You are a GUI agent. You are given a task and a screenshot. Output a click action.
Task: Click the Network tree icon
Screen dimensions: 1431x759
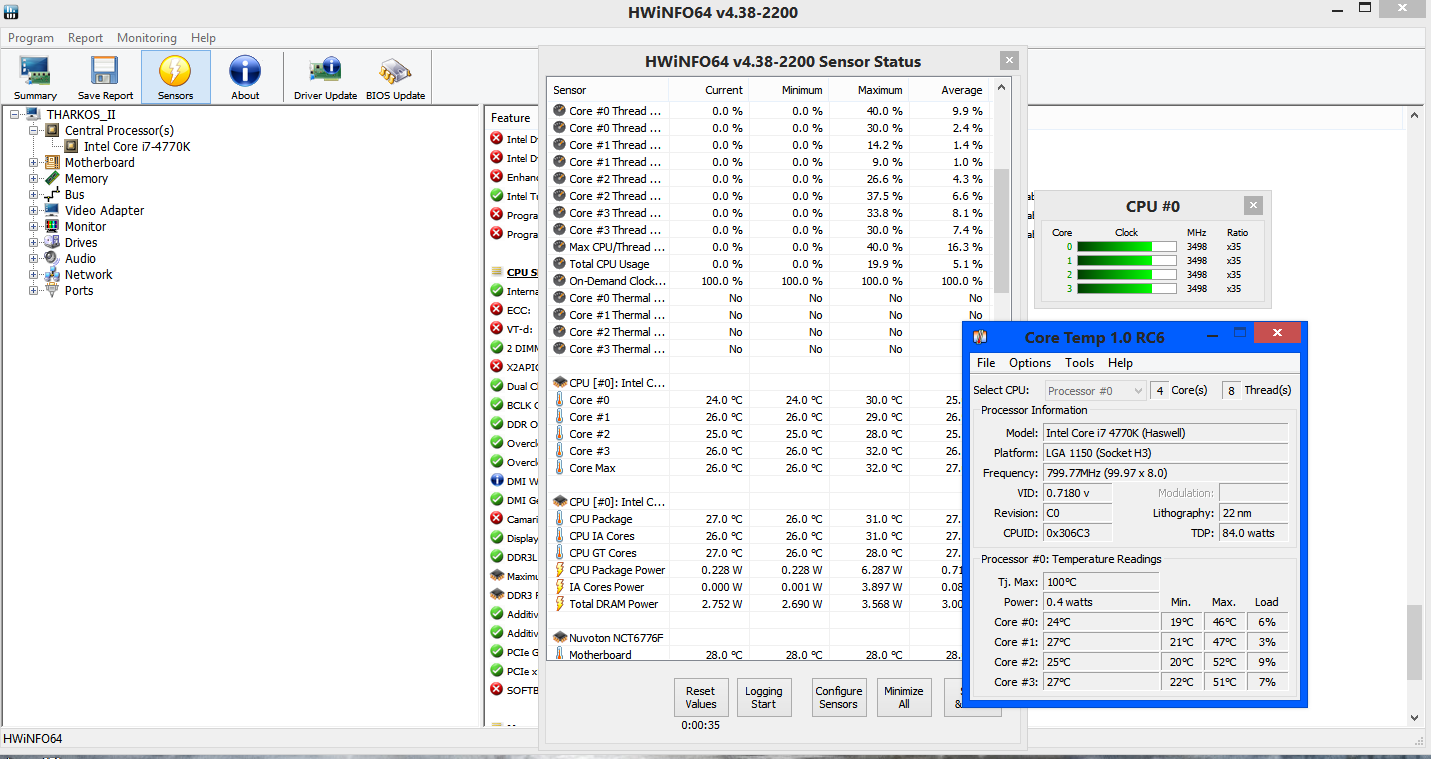point(52,274)
